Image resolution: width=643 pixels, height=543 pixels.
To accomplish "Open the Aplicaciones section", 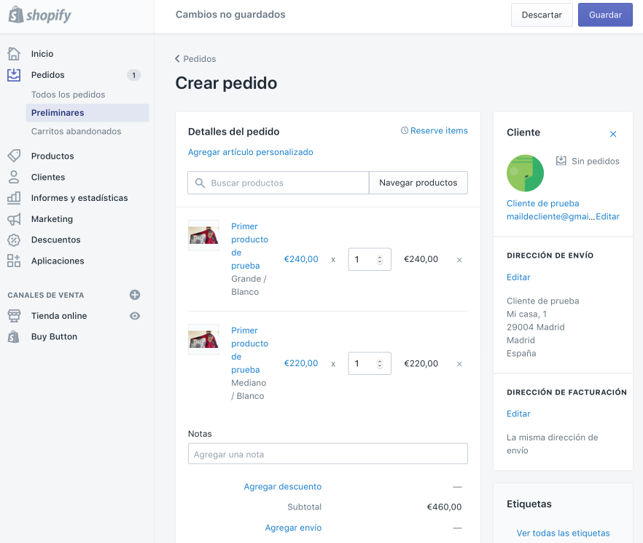I will (57, 261).
